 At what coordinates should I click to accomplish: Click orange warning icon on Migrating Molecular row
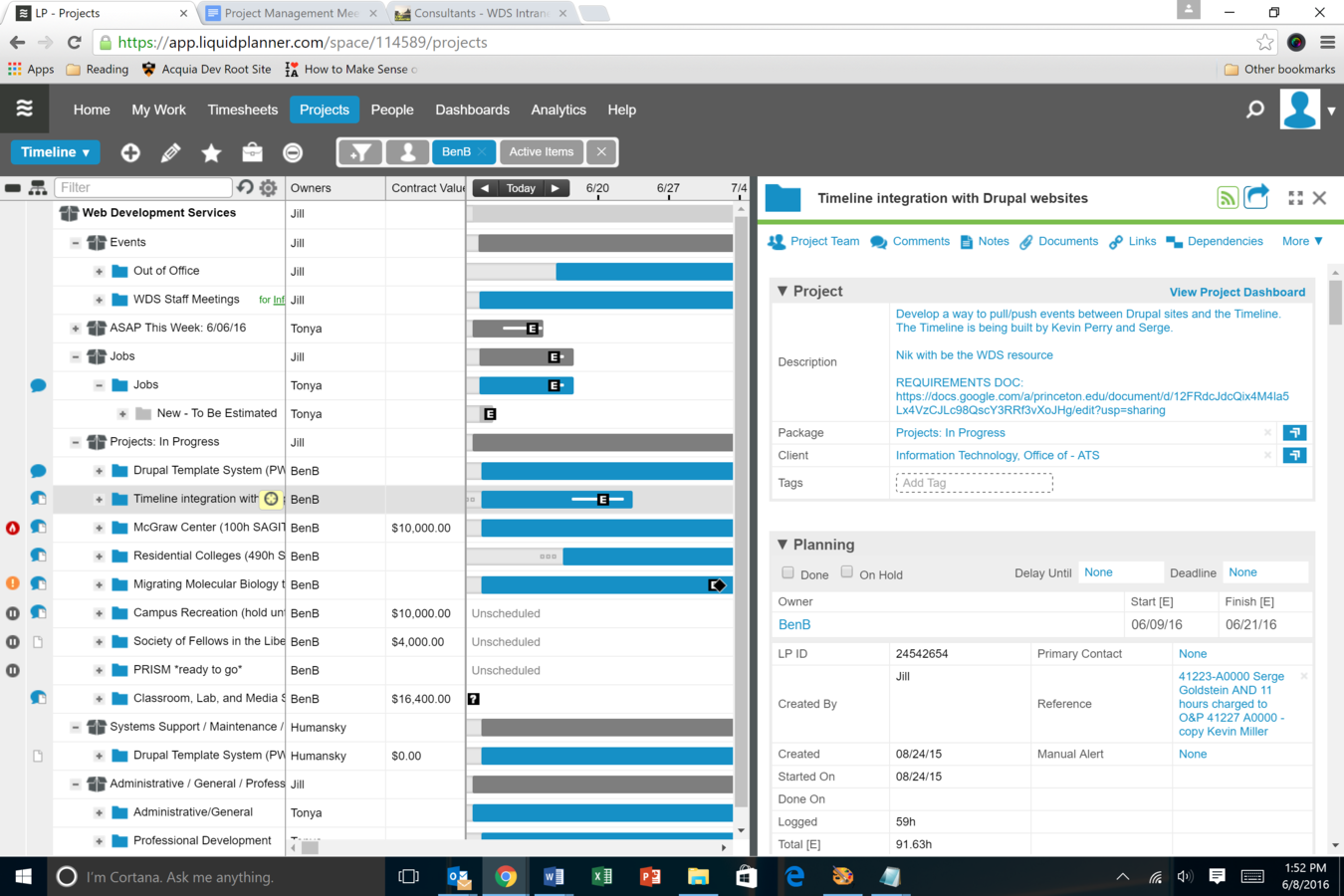[x=13, y=584]
